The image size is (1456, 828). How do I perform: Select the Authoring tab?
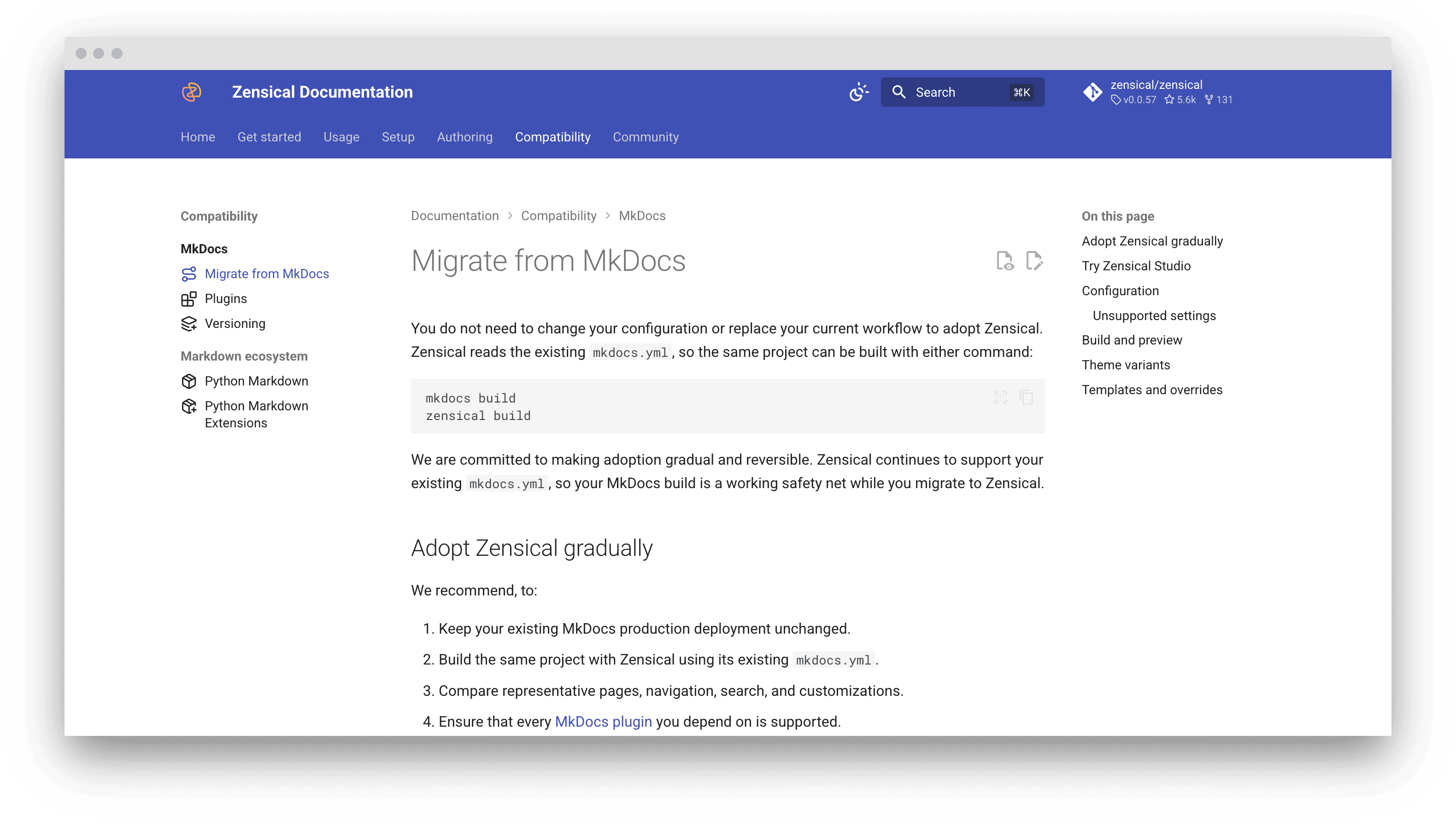(465, 137)
